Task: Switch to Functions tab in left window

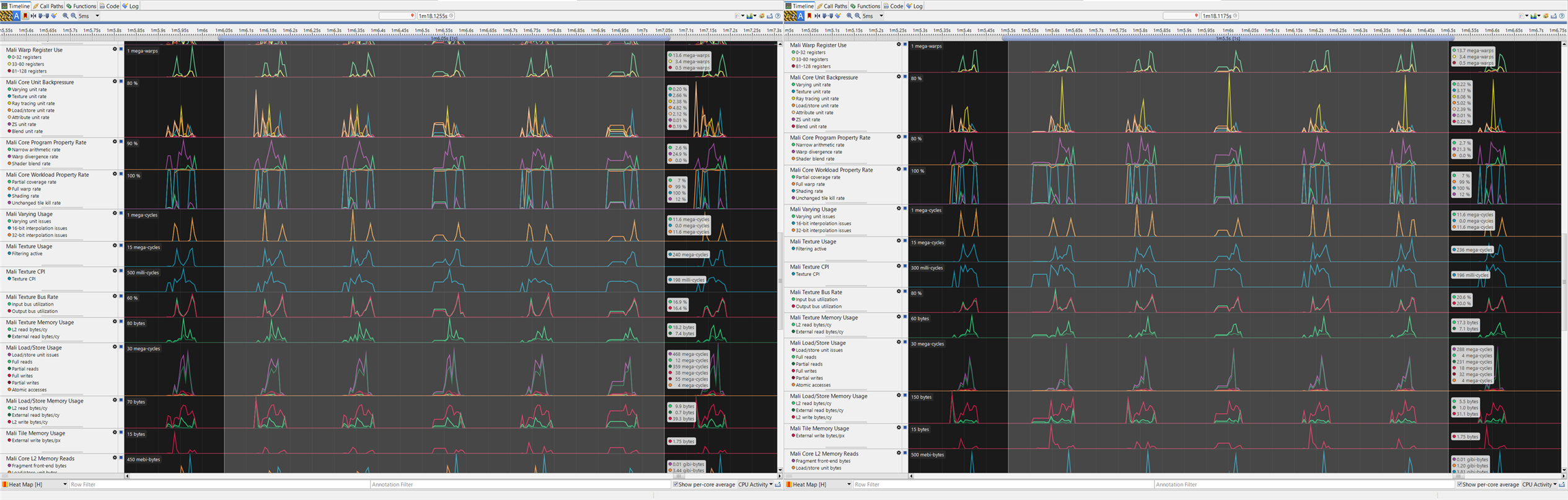Action: (81, 6)
